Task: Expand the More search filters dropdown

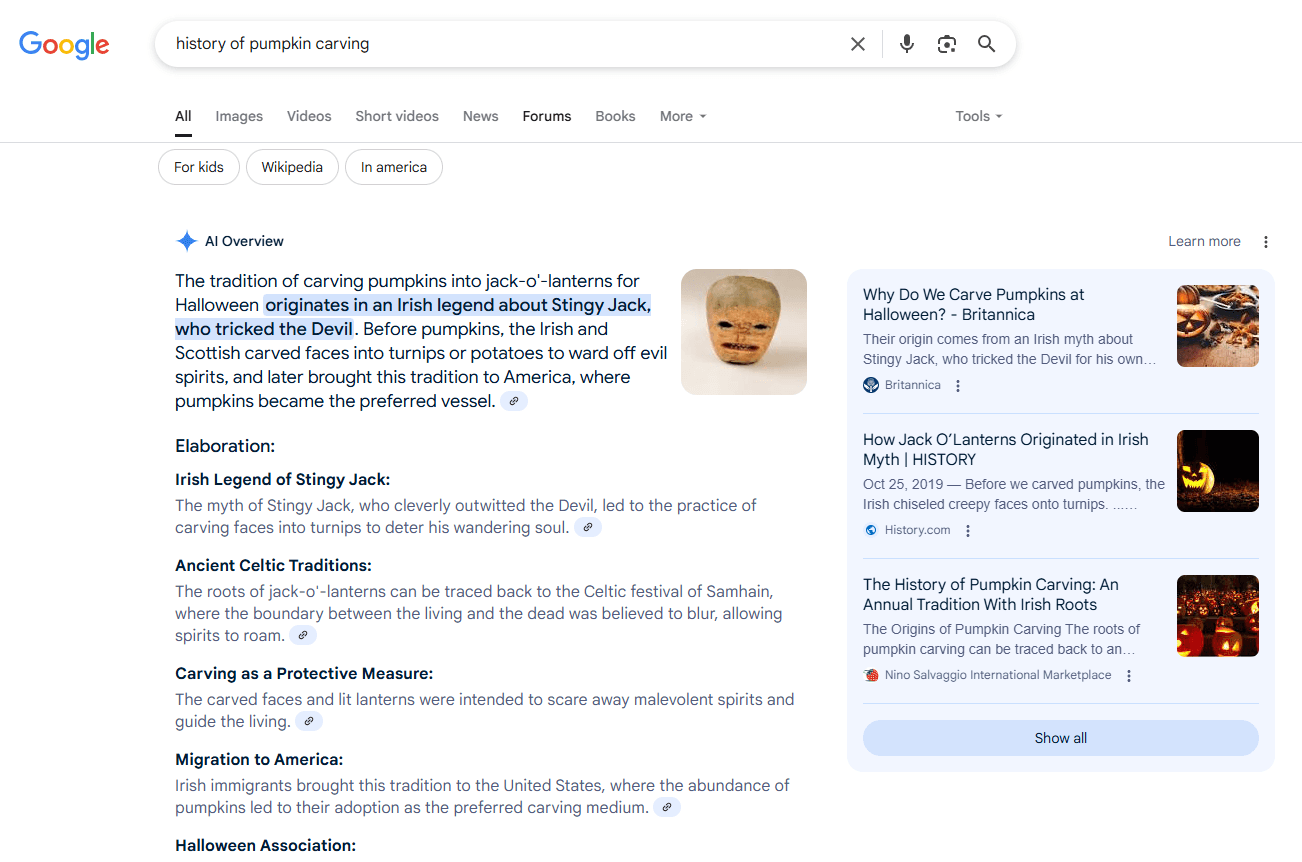Action: tap(683, 116)
